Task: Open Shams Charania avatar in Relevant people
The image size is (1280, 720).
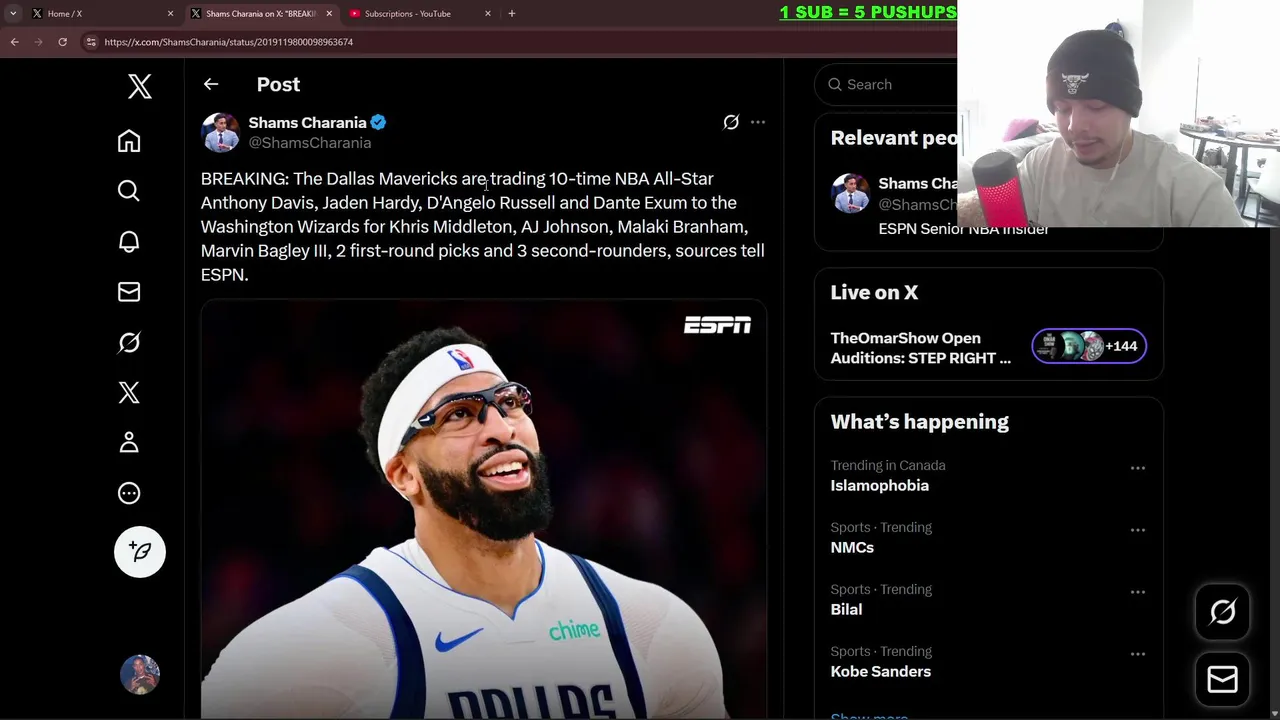Action: [x=850, y=193]
